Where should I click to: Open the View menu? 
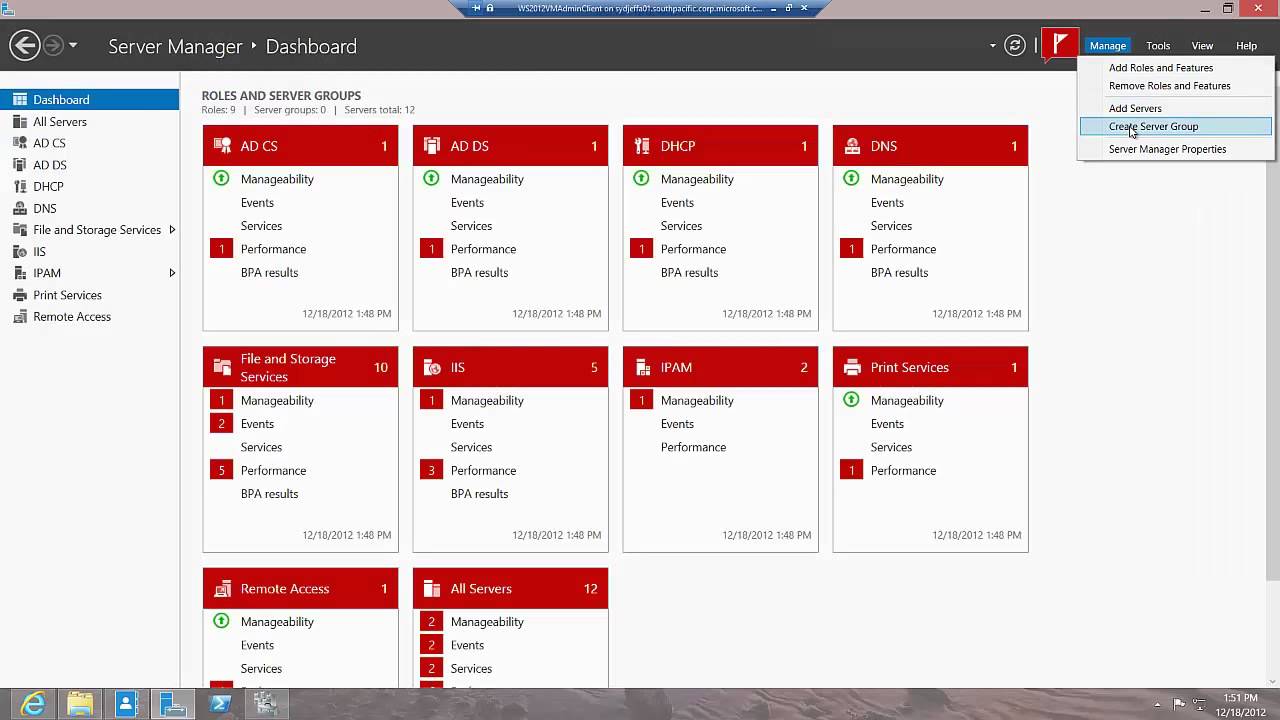(x=1202, y=46)
